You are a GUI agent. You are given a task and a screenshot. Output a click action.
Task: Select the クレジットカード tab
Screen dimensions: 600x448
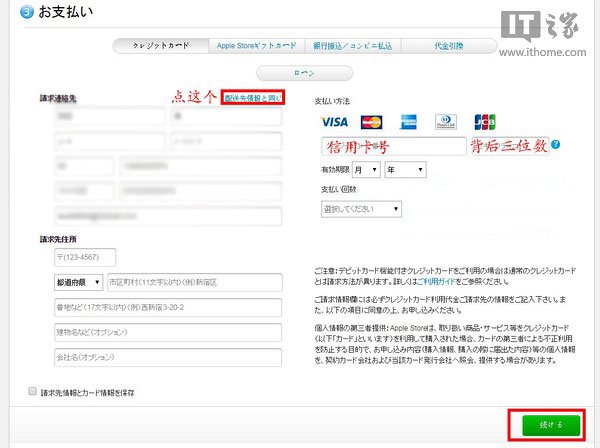coord(161,46)
